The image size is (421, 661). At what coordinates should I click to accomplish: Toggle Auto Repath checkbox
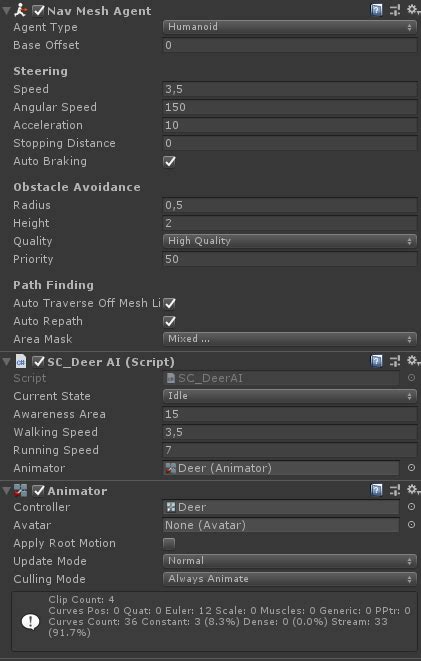169,322
